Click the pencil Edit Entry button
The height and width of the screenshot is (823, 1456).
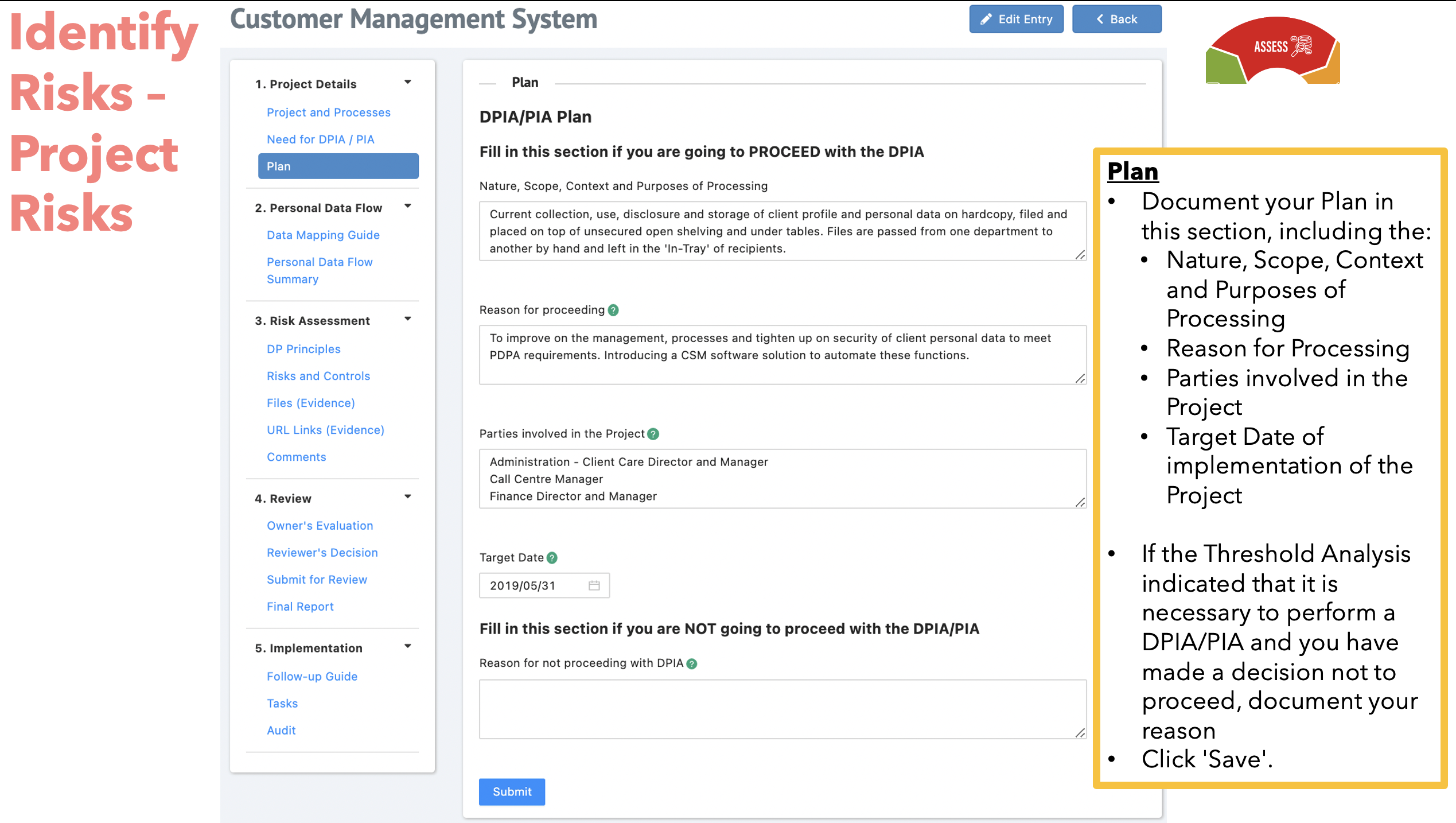click(x=1015, y=19)
